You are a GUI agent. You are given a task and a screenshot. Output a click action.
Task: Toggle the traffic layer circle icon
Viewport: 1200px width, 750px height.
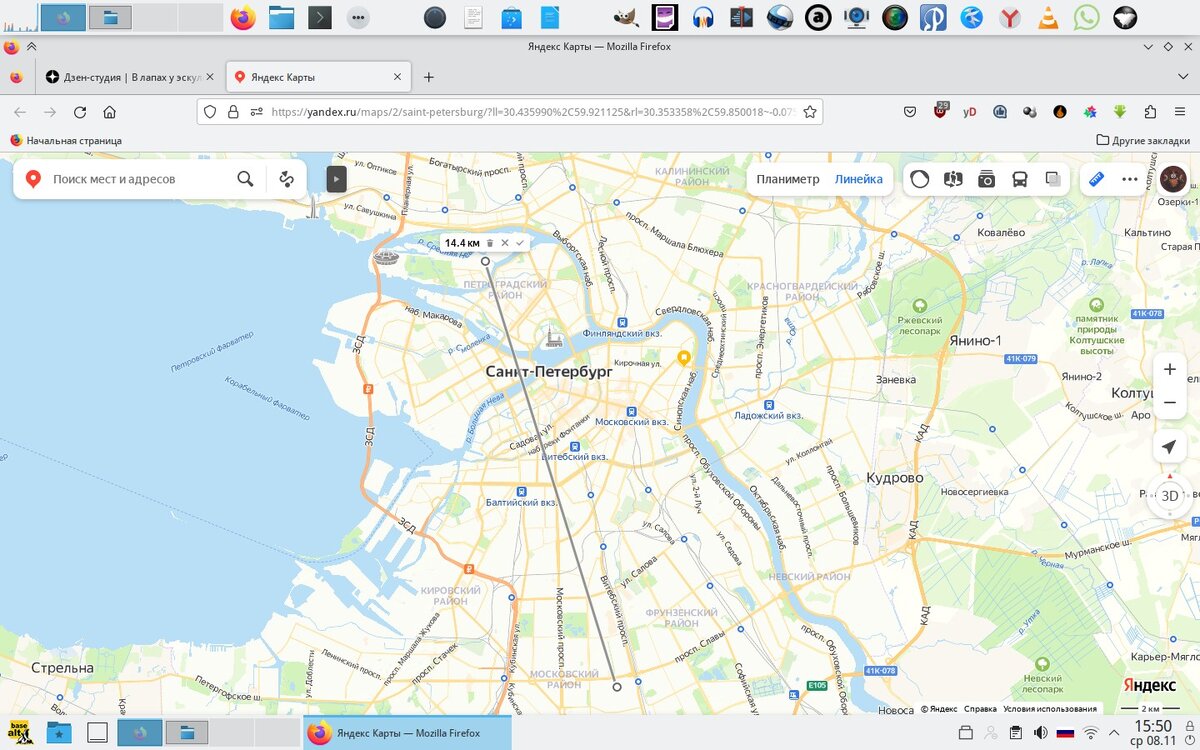tap(920, 179)
